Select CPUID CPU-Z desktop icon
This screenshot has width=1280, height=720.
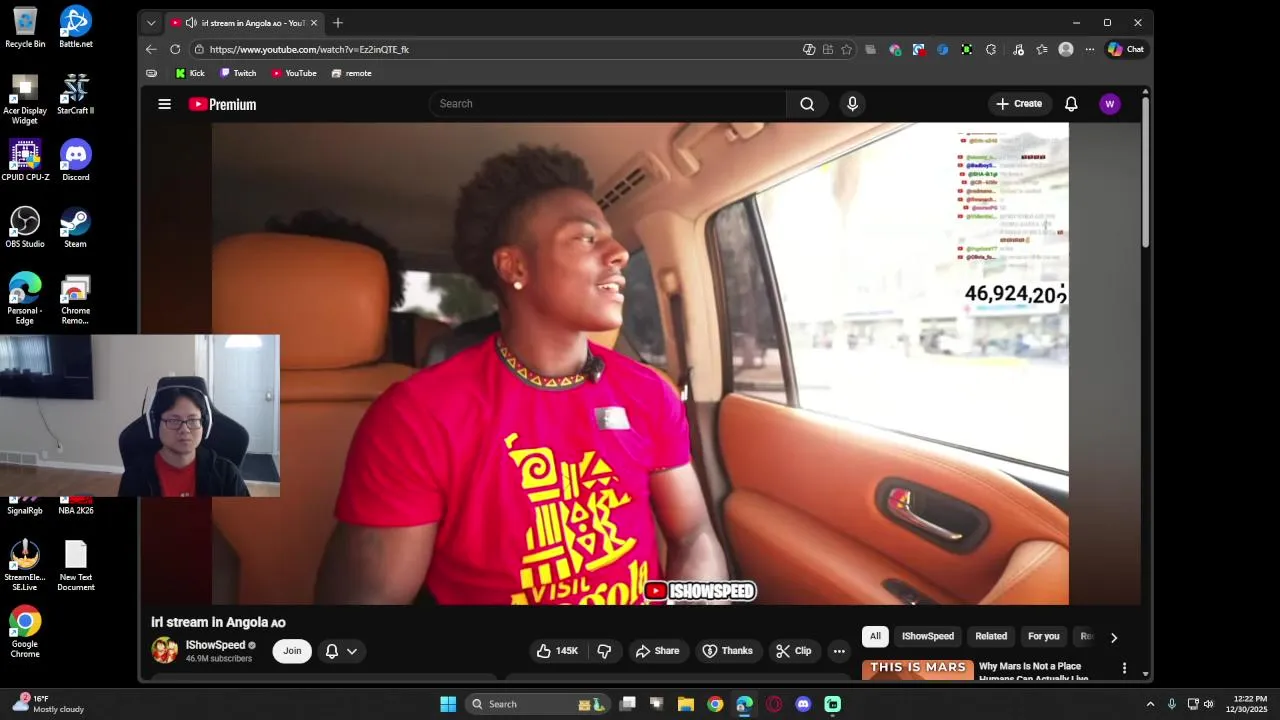[x=25, y=161]
